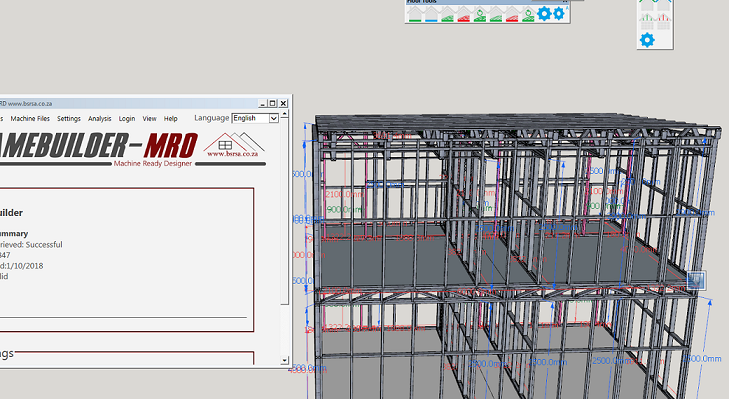Open the Analysis menu
The width and height of the screenshot is (729, 399).
click(99, 119)
